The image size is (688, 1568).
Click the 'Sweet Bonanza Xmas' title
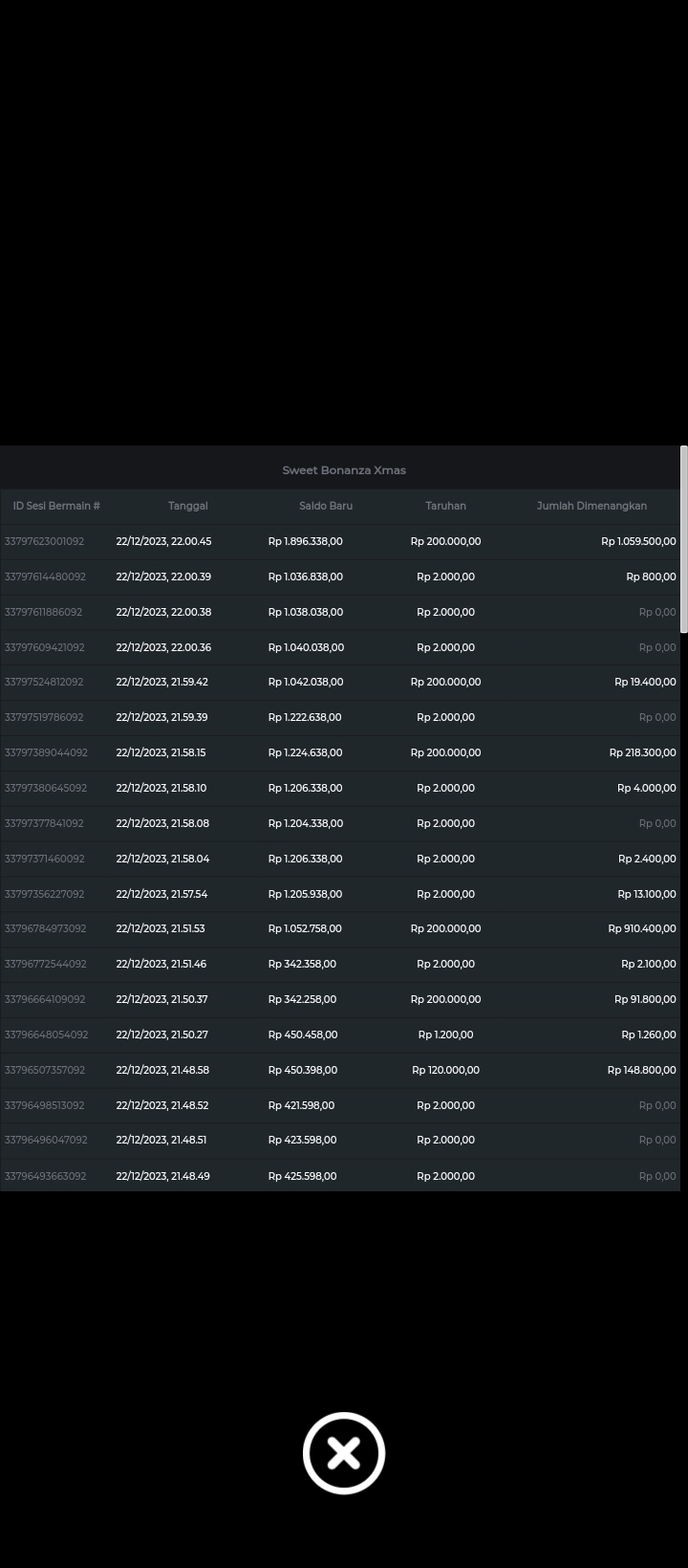344,470
